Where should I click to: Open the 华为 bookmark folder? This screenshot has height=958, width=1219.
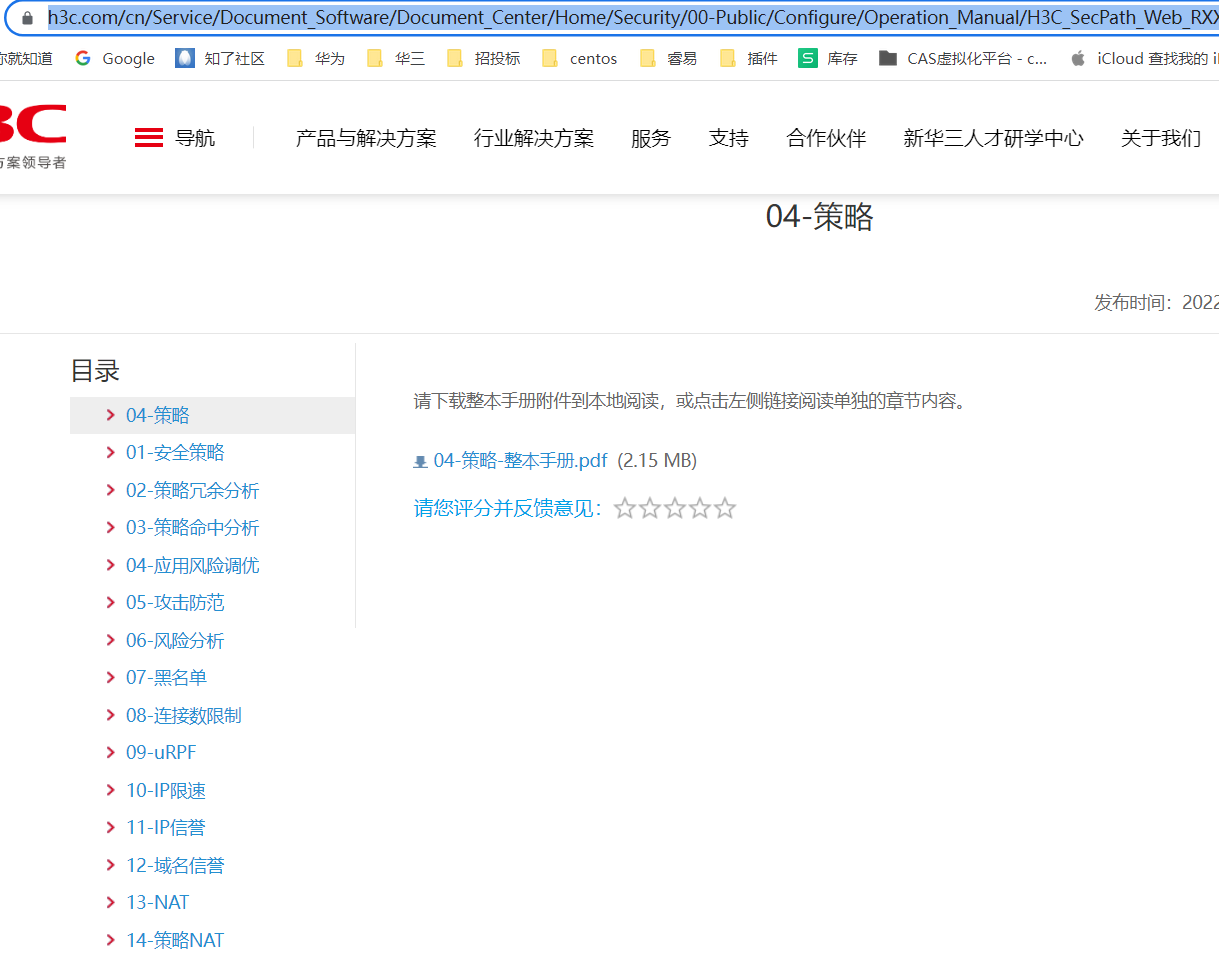[x=316, y=58]
